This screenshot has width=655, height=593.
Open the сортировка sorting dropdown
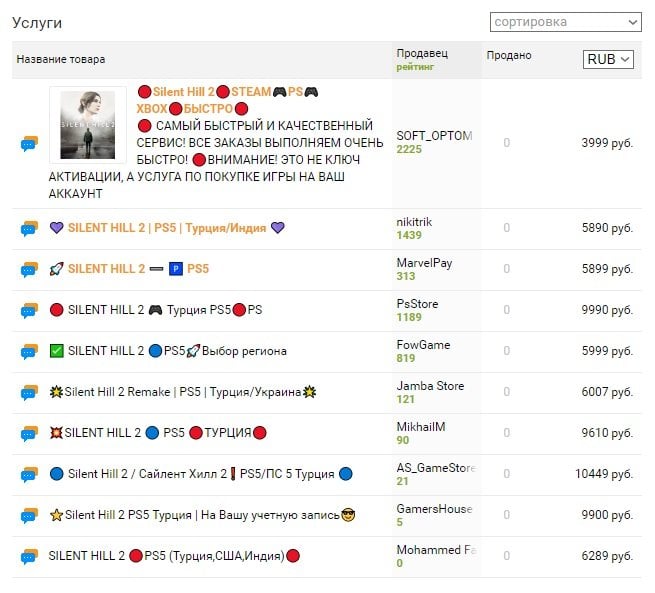click(x=566, y=22)
